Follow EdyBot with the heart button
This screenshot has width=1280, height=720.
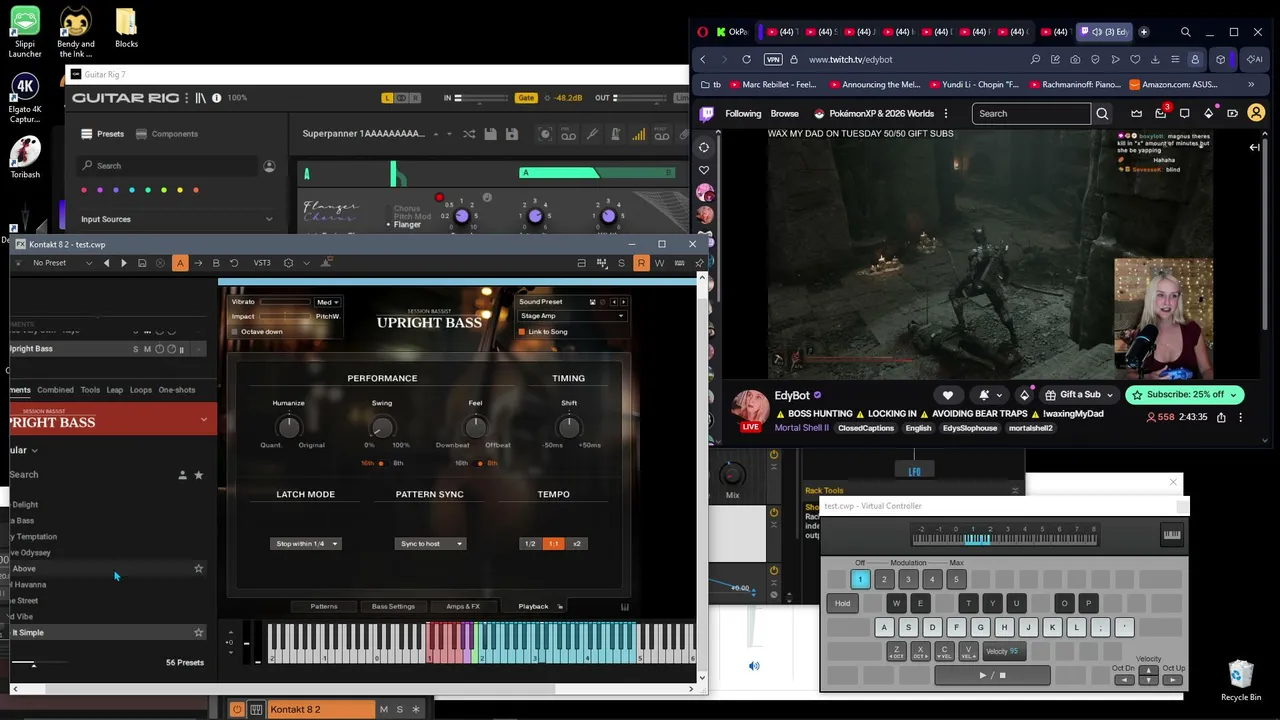[x=947, y=395]
